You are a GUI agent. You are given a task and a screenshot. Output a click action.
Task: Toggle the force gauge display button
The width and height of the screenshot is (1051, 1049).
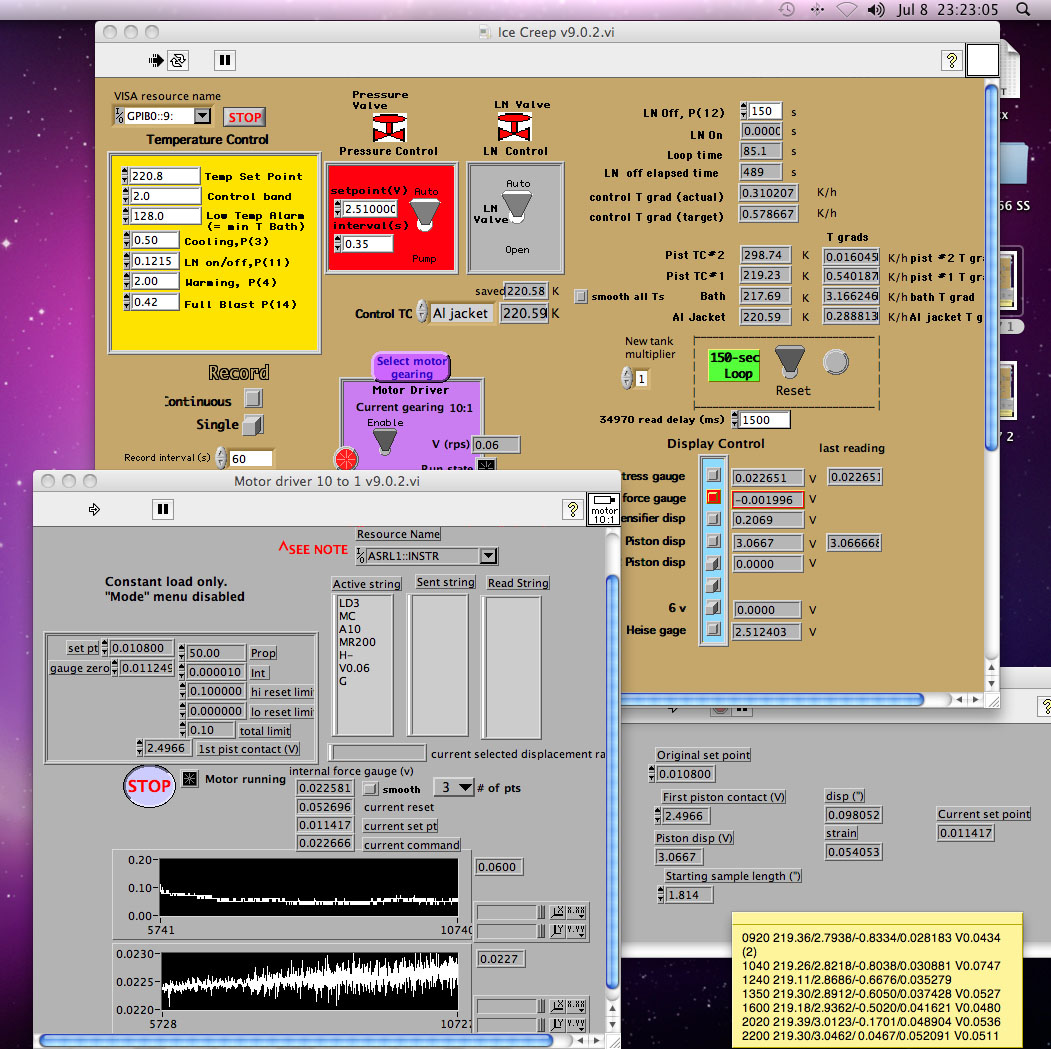coord(713,498)
